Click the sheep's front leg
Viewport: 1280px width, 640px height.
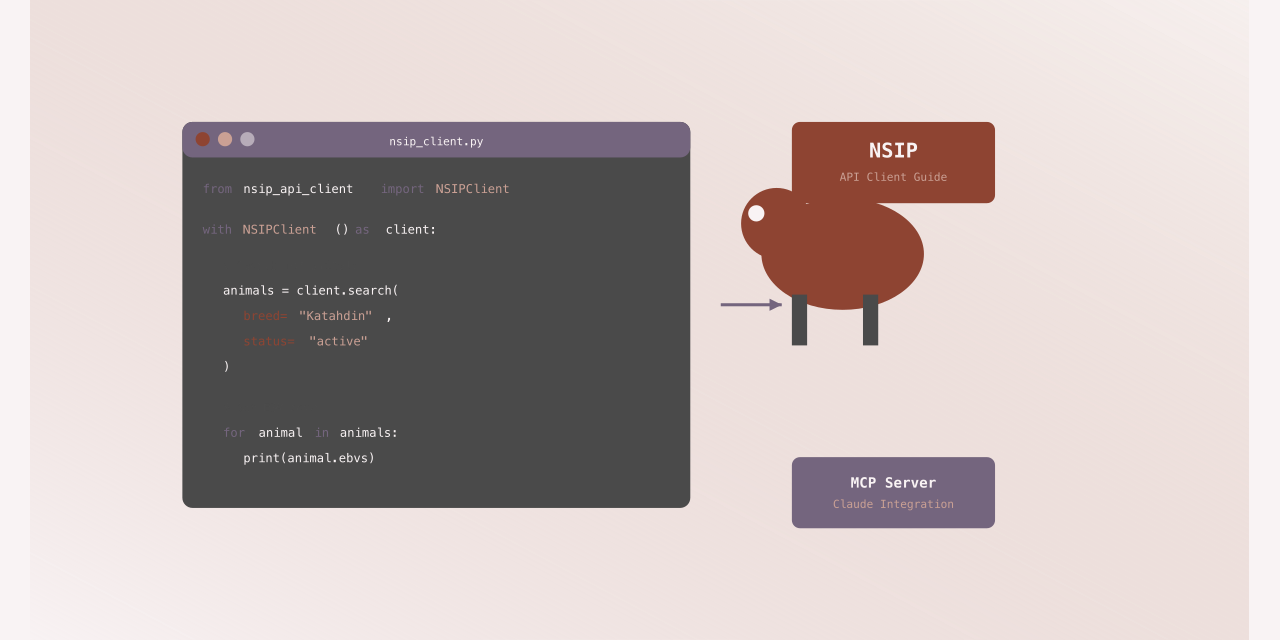coord(800,320)
